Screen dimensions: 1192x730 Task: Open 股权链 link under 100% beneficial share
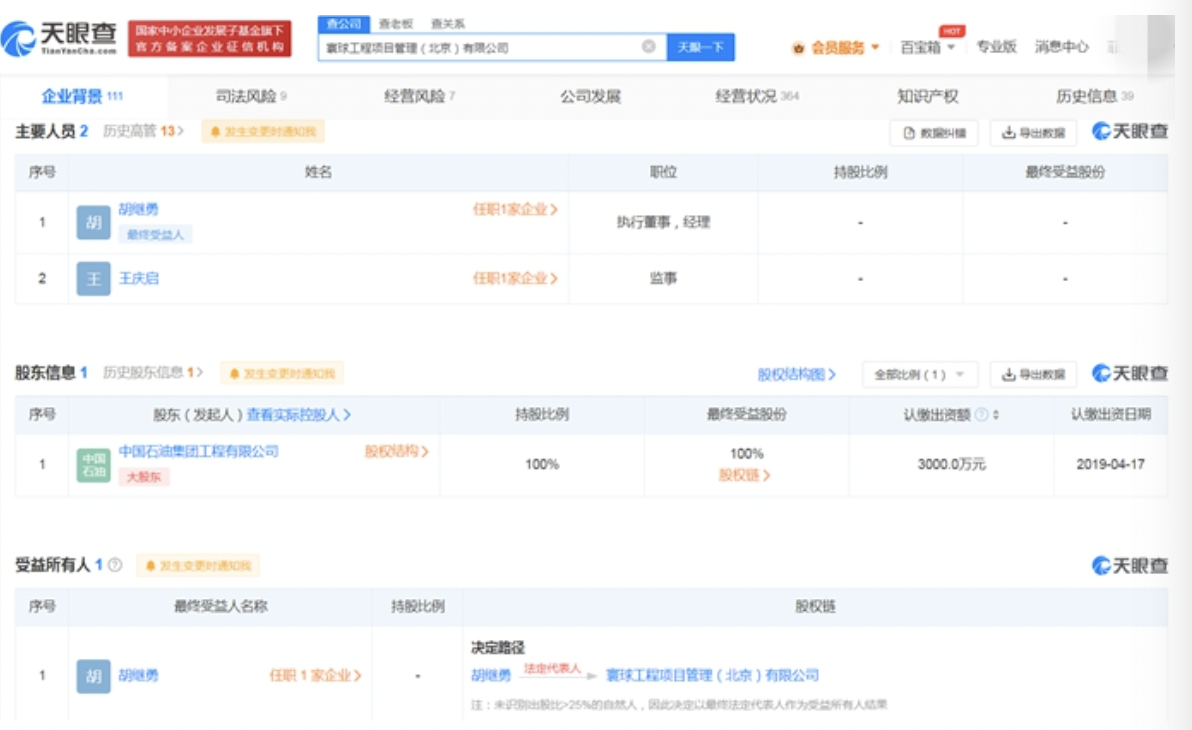(744, 475)
